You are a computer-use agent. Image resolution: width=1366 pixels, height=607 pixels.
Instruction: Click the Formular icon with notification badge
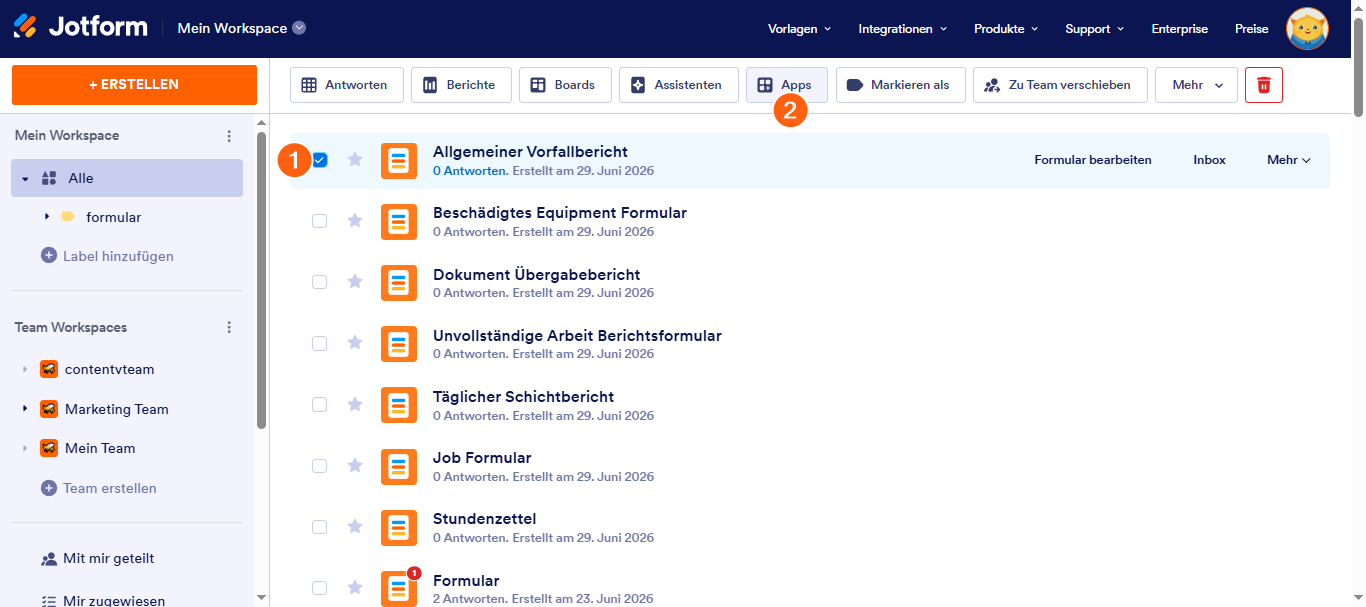pyautogui.click(x=399, y=589)
